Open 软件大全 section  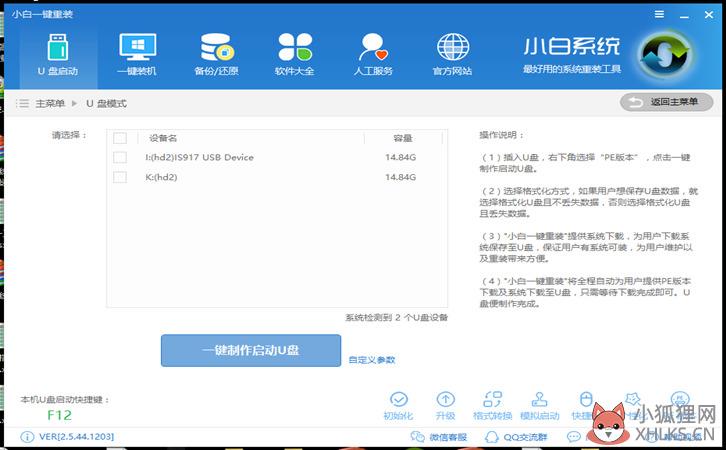294,55
